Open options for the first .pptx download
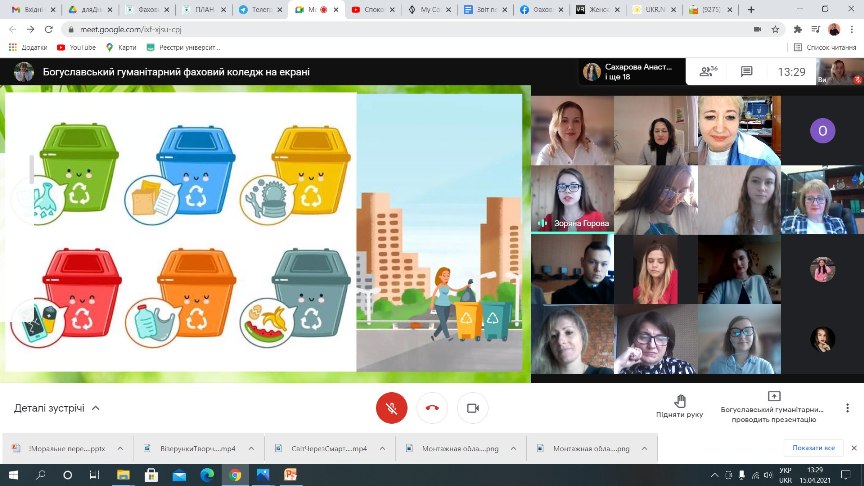 click(x=120, y=448)
